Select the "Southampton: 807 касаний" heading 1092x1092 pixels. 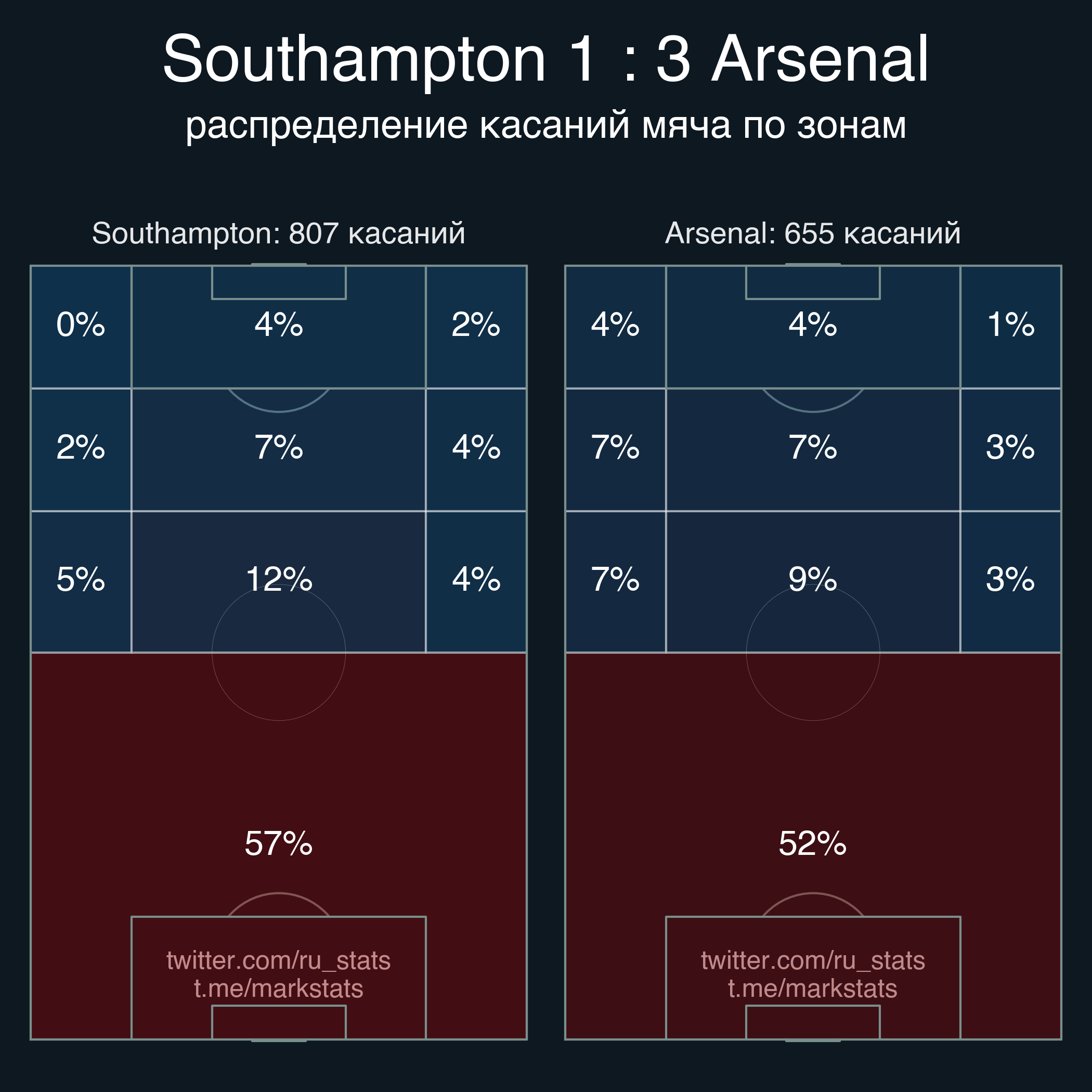pyautogui.click(x=279, y=233)
